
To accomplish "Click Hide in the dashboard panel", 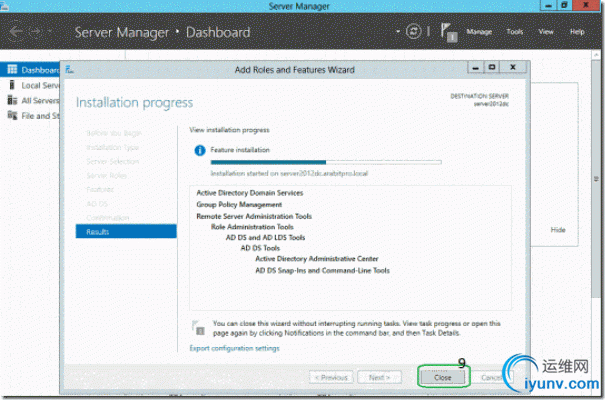I will [x=558, y=230].
